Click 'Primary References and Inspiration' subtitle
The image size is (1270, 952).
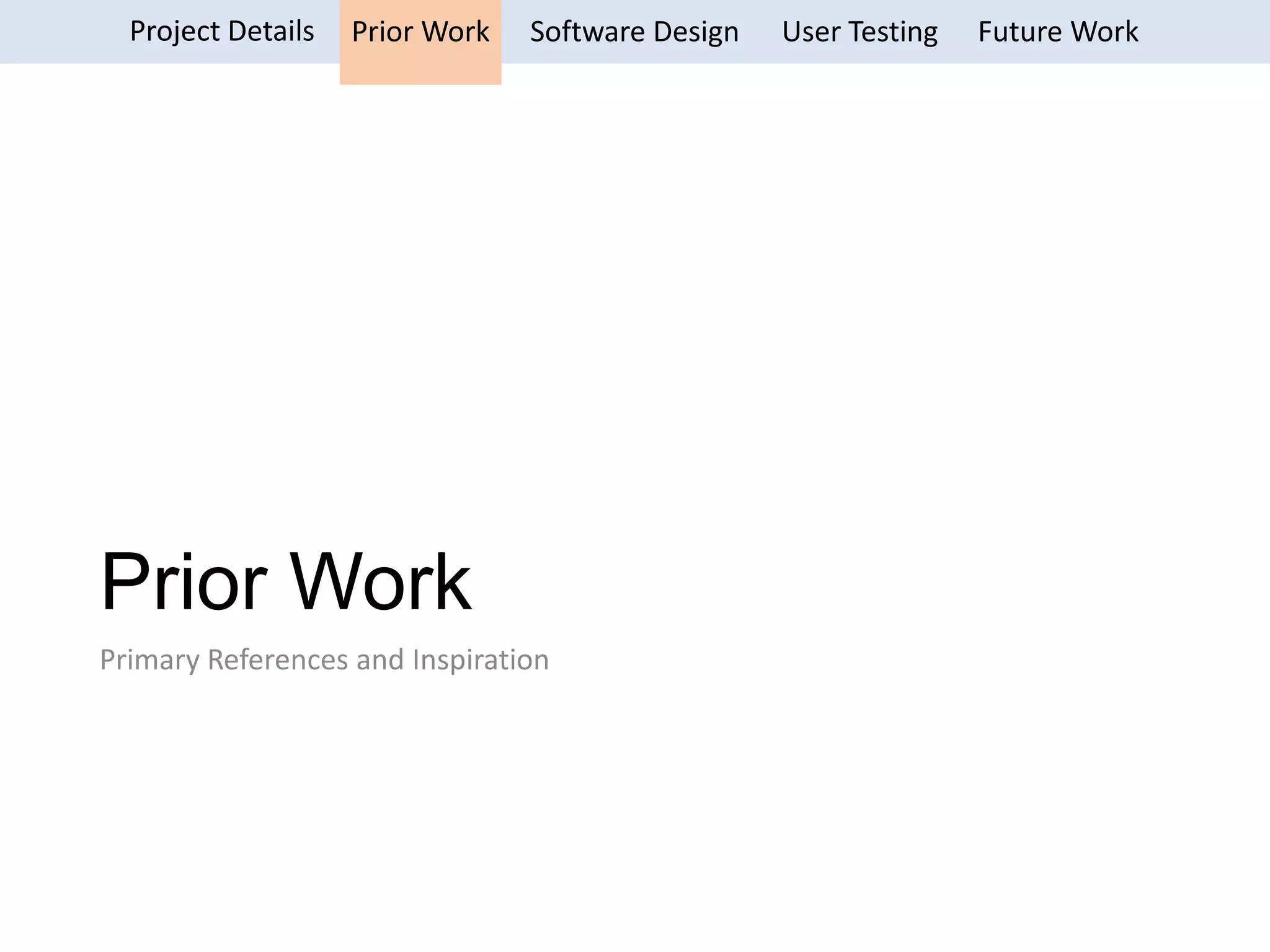324,659
